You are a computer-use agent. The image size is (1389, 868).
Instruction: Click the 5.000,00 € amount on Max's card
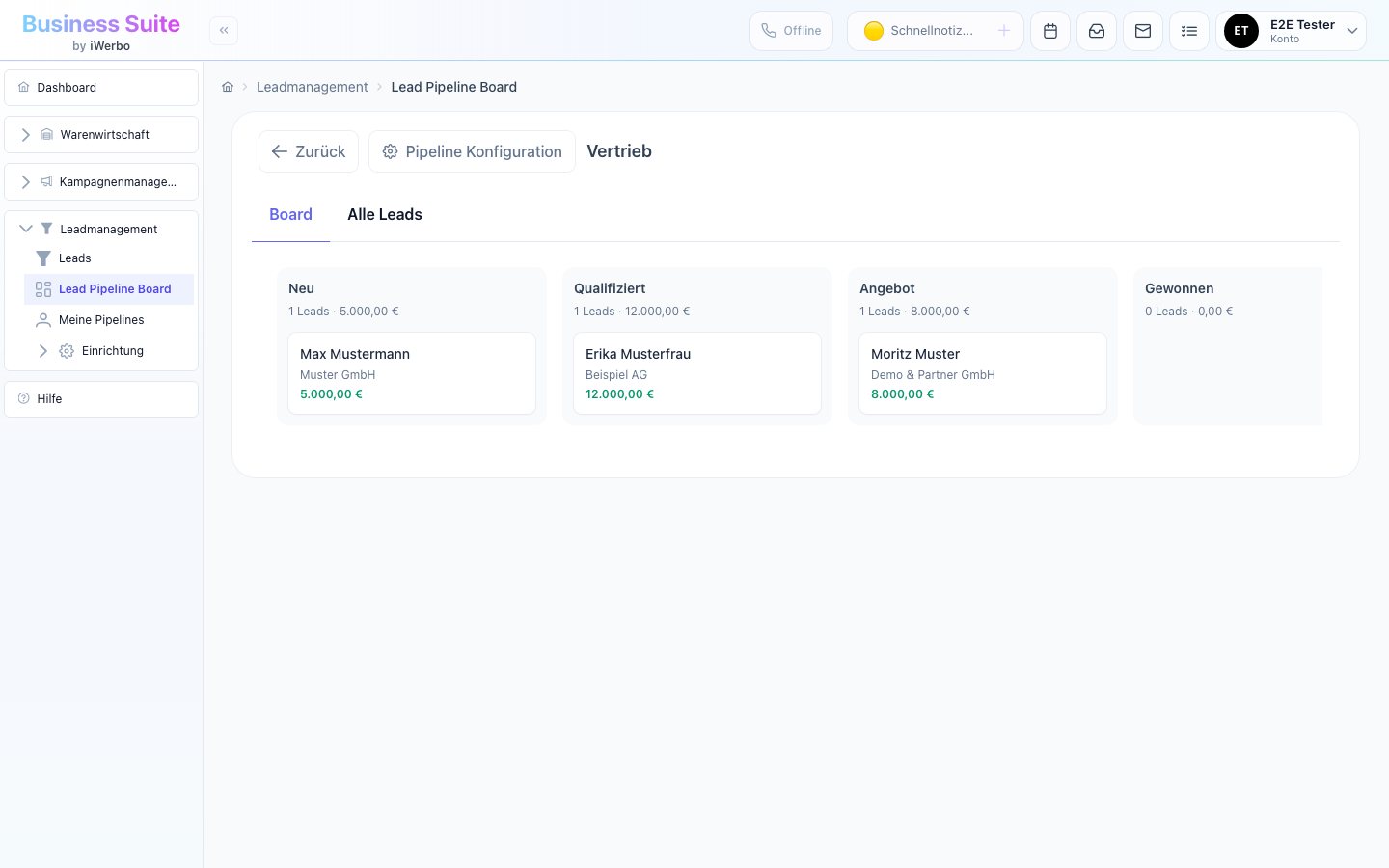331,394
